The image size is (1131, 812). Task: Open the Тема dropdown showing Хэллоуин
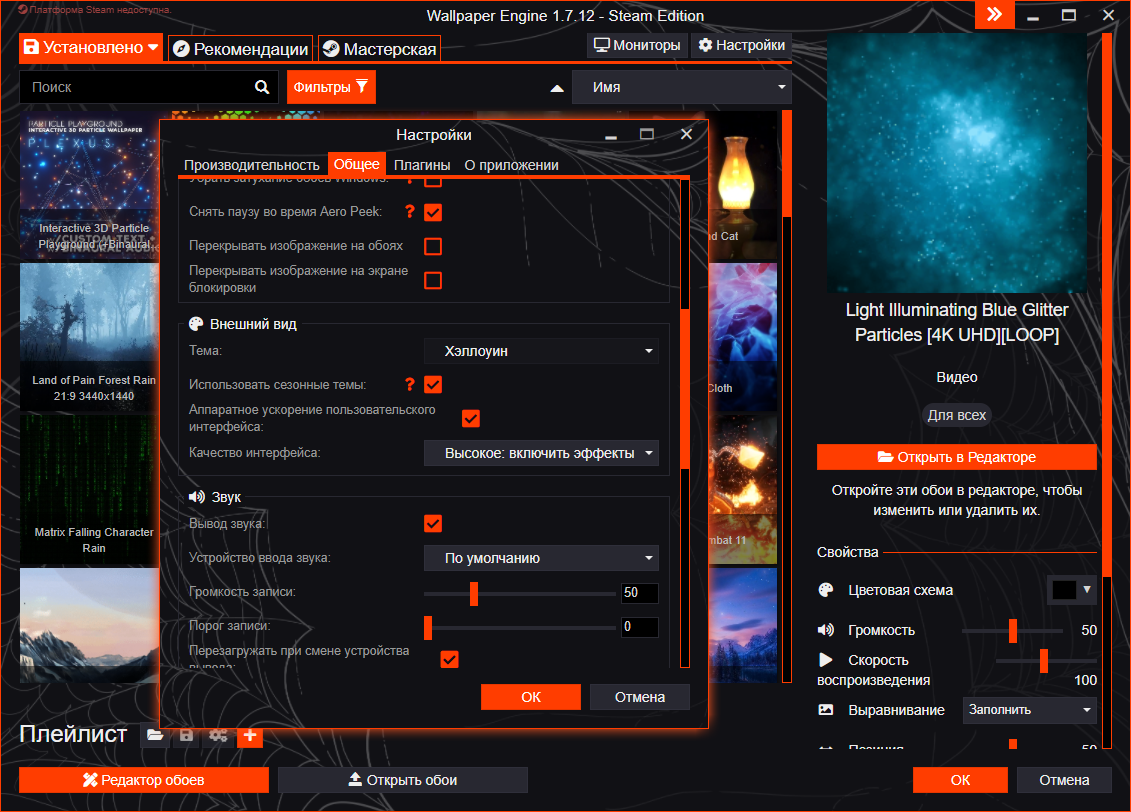click(x=541, y=351)
